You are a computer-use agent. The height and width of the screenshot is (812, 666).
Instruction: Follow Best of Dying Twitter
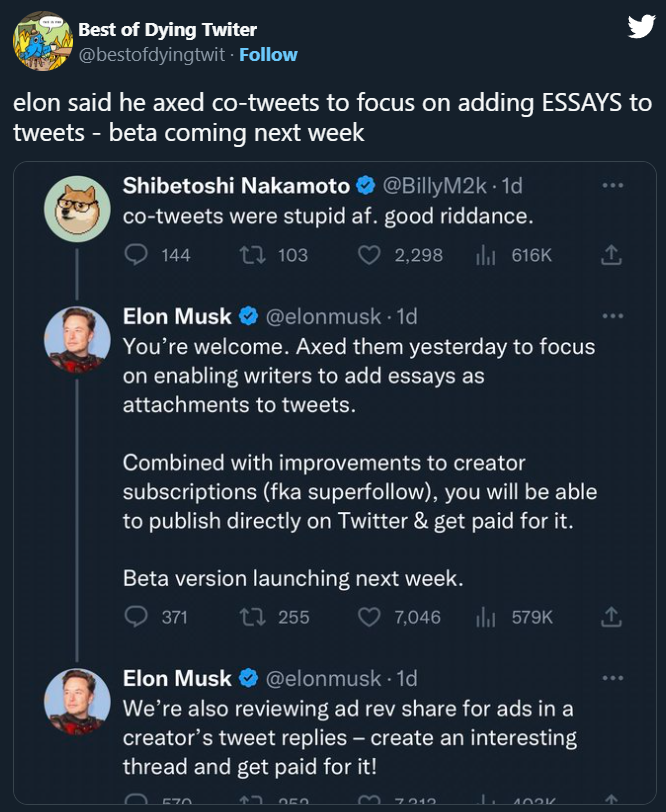268,54
